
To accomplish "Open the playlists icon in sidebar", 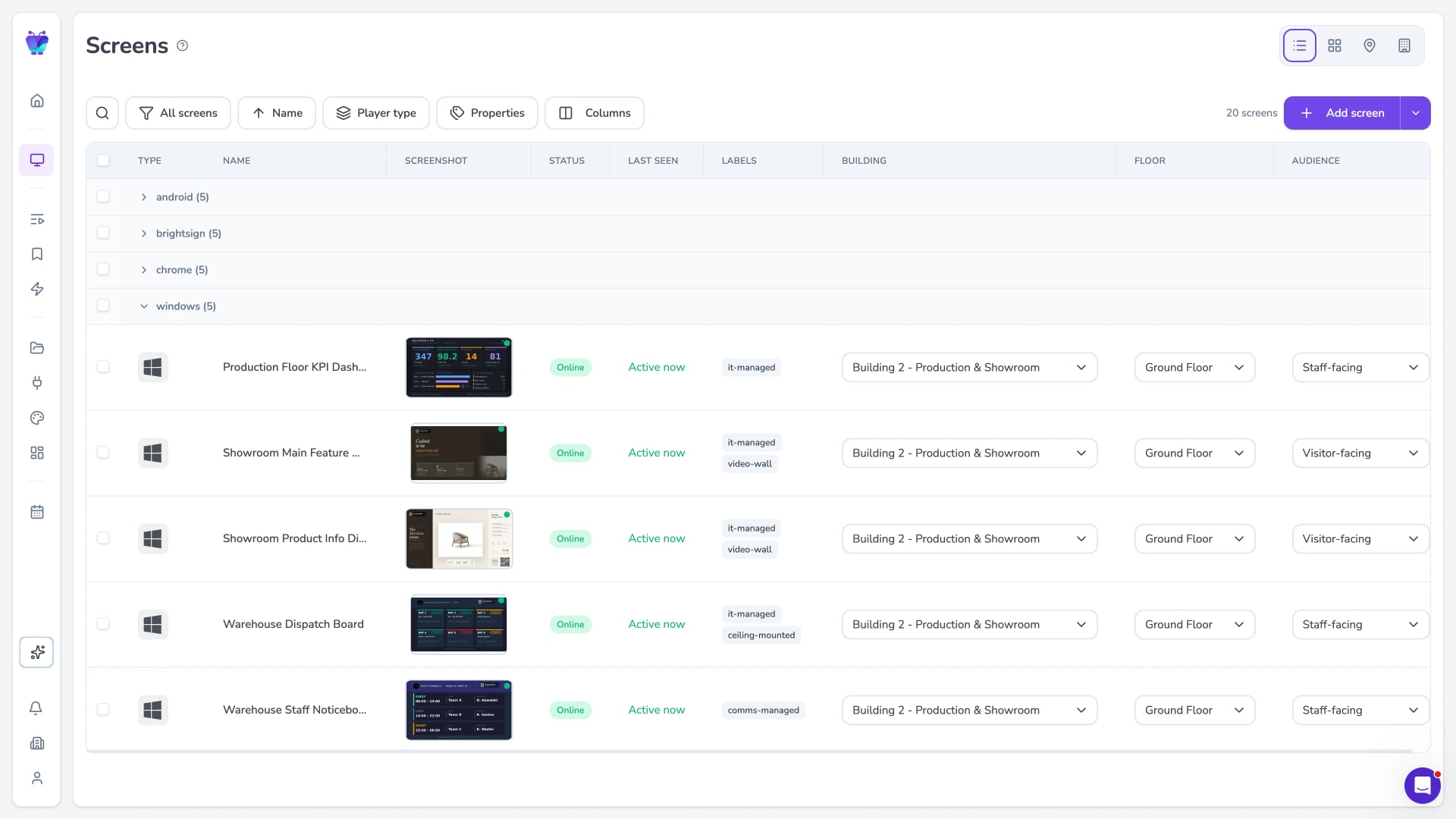I will [x=36, y=219].
